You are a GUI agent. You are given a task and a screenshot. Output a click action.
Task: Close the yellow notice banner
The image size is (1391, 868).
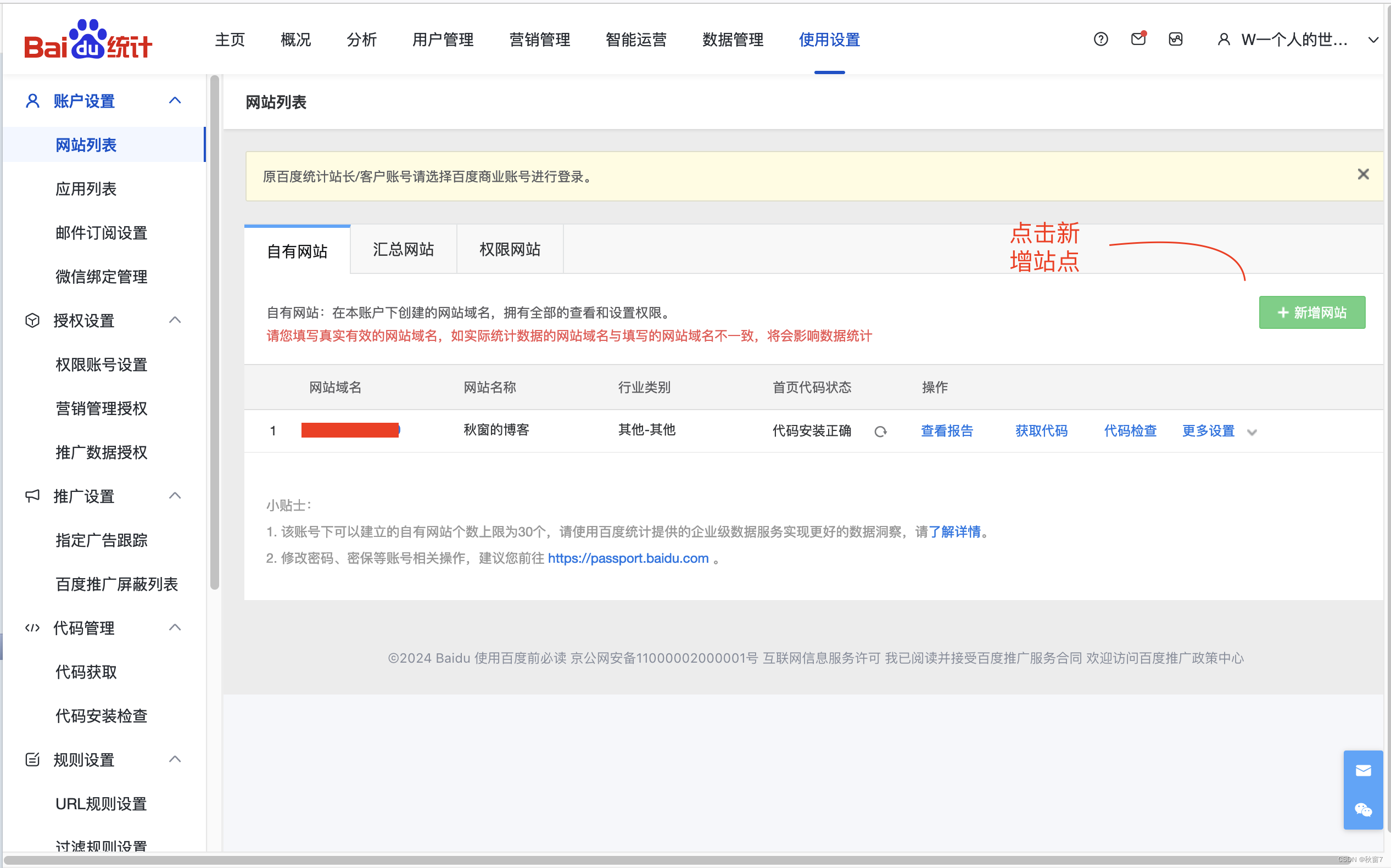1363,175
